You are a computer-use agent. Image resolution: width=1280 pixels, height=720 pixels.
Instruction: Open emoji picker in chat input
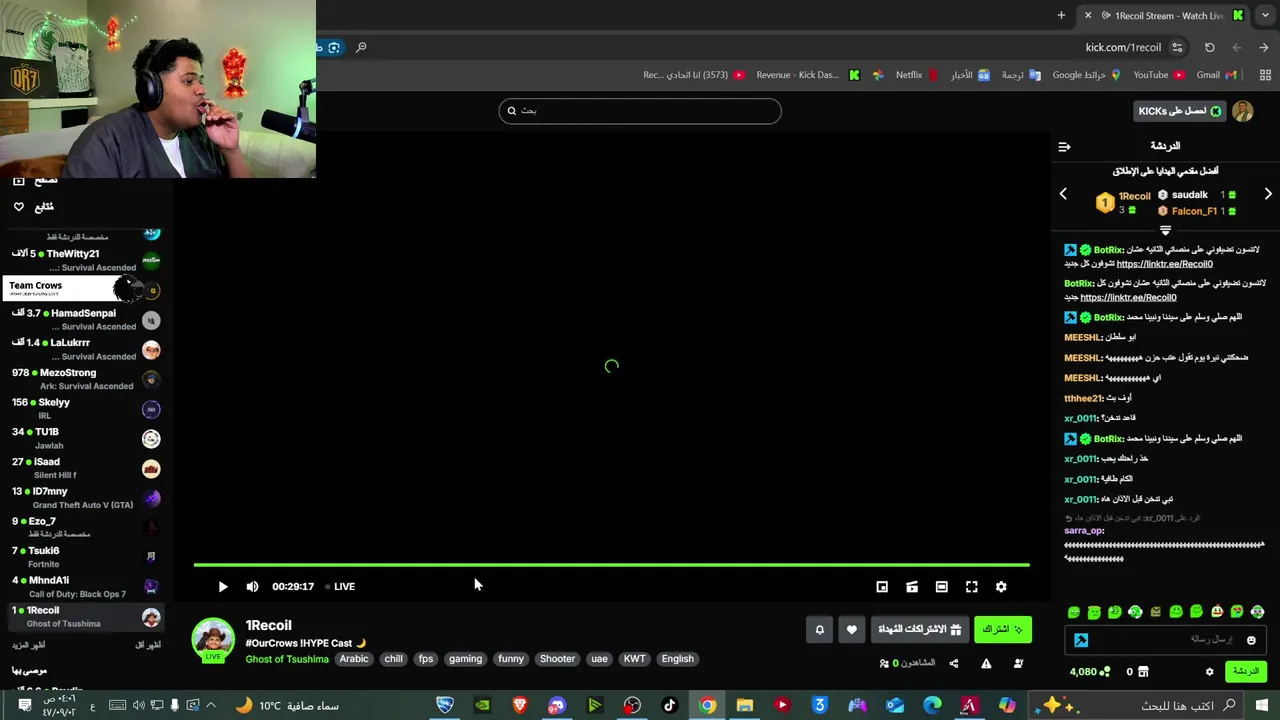click(1251, 640)
